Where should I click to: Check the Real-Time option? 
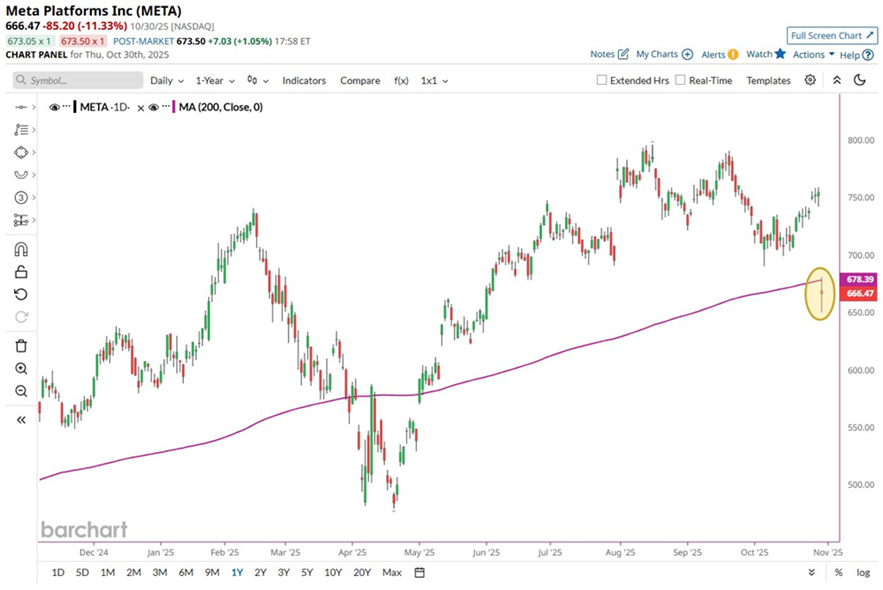pyautogui.click(x=680, y=80)
